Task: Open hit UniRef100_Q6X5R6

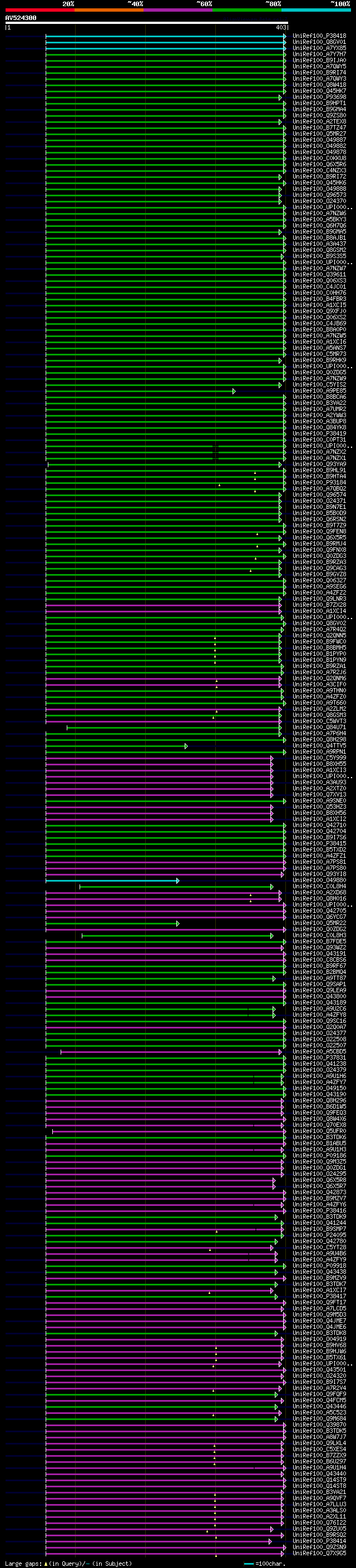Action: (319, 164)
